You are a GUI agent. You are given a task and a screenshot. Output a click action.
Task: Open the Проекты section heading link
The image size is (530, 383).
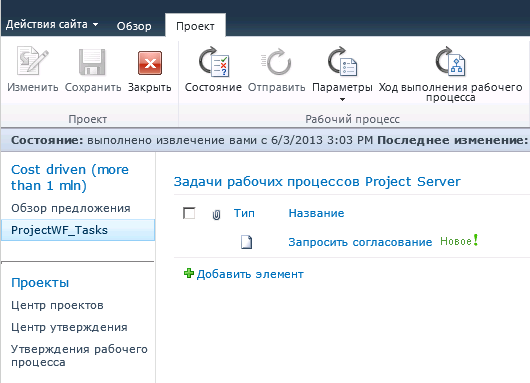click(x=40, y=282)
